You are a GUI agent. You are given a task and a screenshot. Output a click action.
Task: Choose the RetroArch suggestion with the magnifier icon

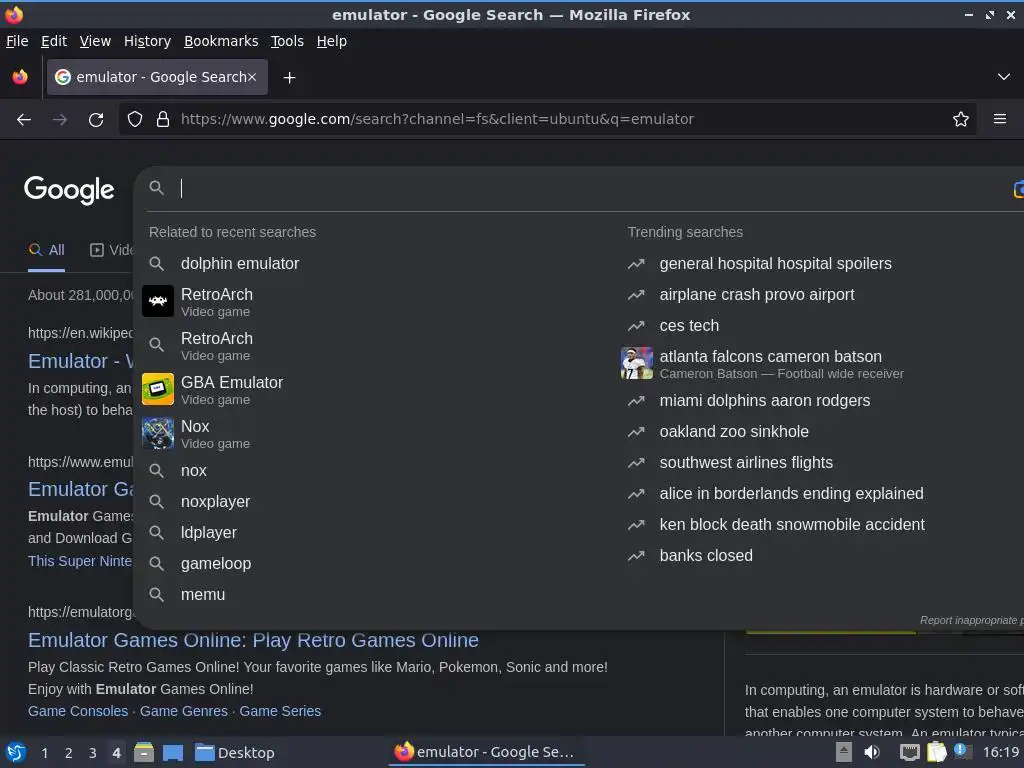[x=217, y=345]
